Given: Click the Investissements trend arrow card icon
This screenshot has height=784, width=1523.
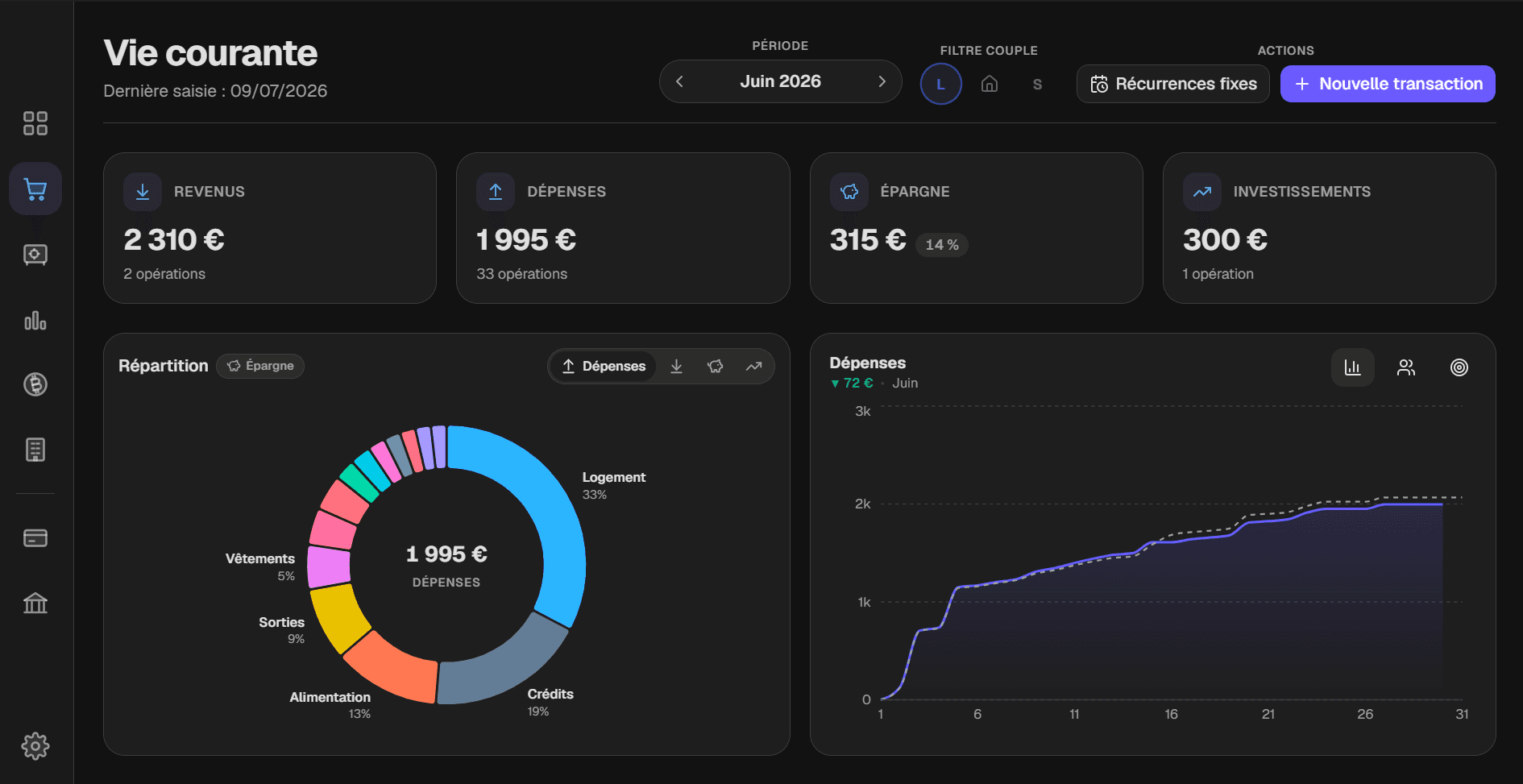Looking at the screenshot, I should pos(1202,192).
